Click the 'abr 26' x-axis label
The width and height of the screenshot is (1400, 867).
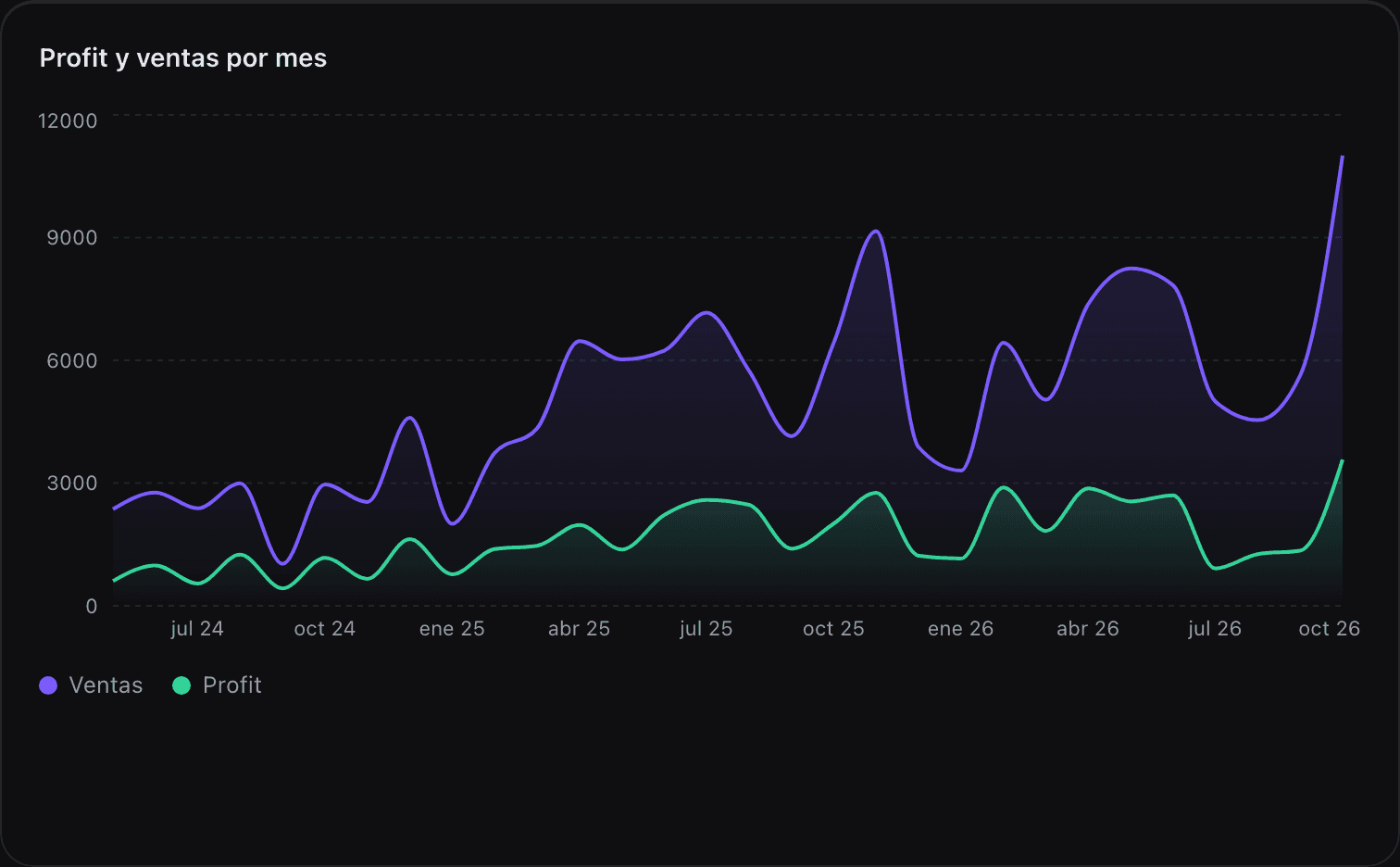coord(1088,629)
